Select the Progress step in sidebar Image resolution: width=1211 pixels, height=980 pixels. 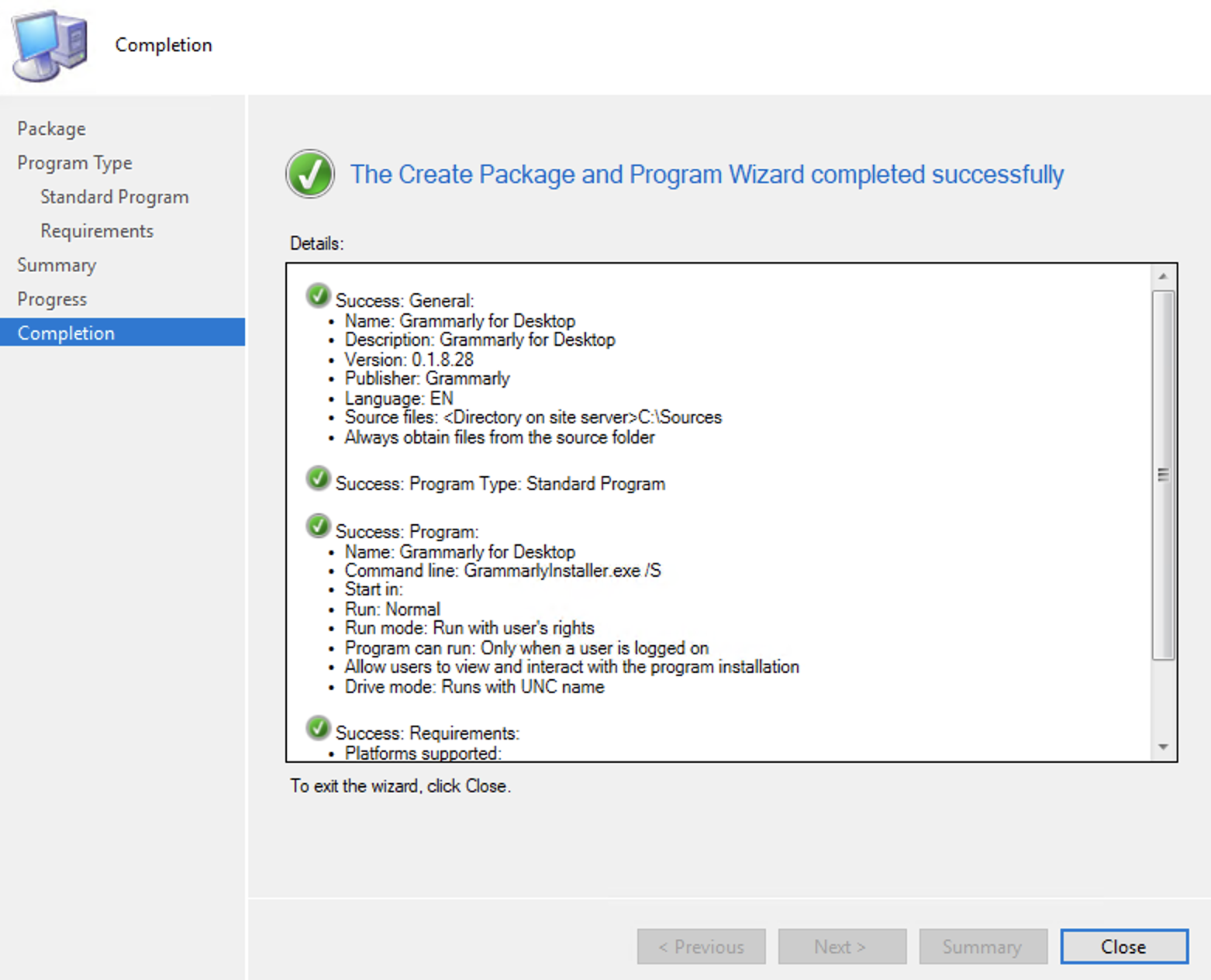click(52, 299)
